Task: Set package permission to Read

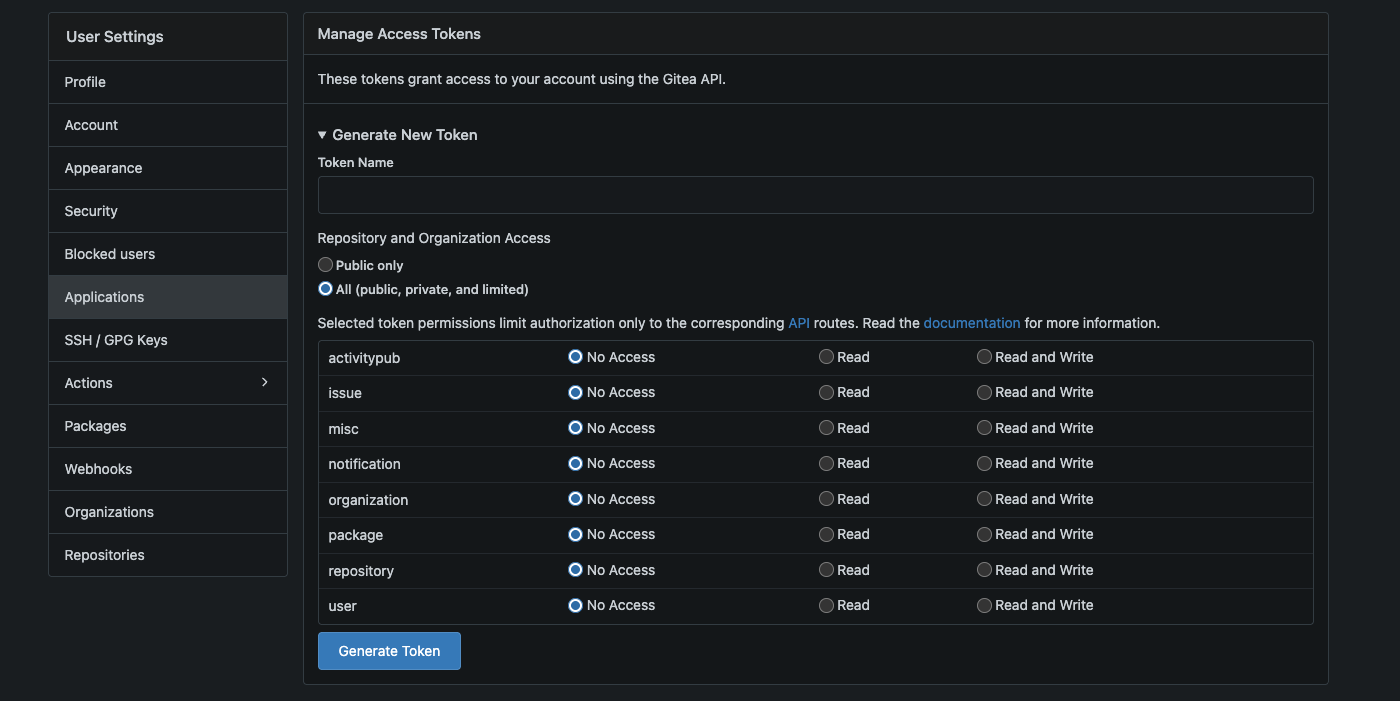Action: click(826, 534)
